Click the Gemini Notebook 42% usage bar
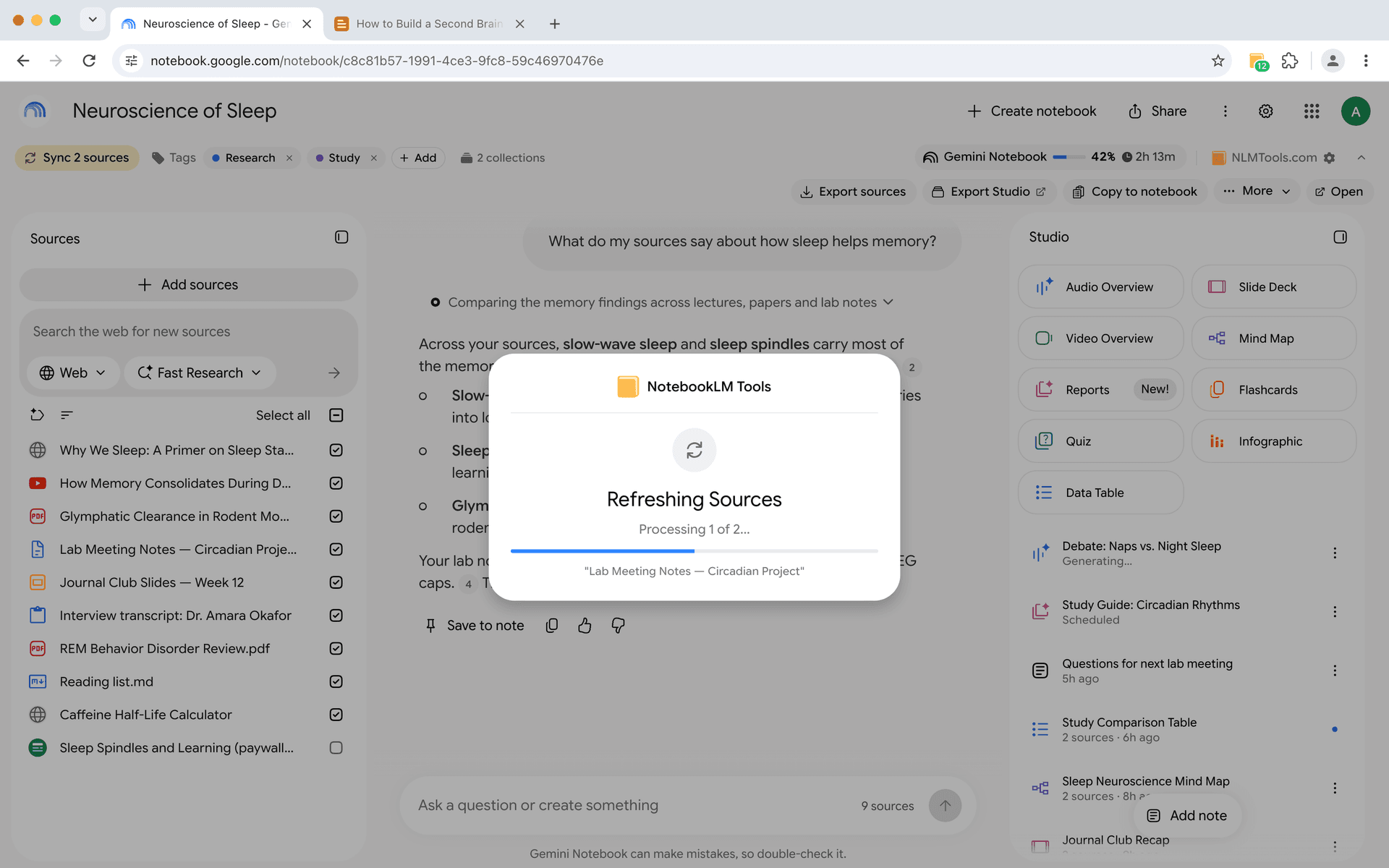The width and height of the screenshot is (1389, 868). (x=1068, y=157)
